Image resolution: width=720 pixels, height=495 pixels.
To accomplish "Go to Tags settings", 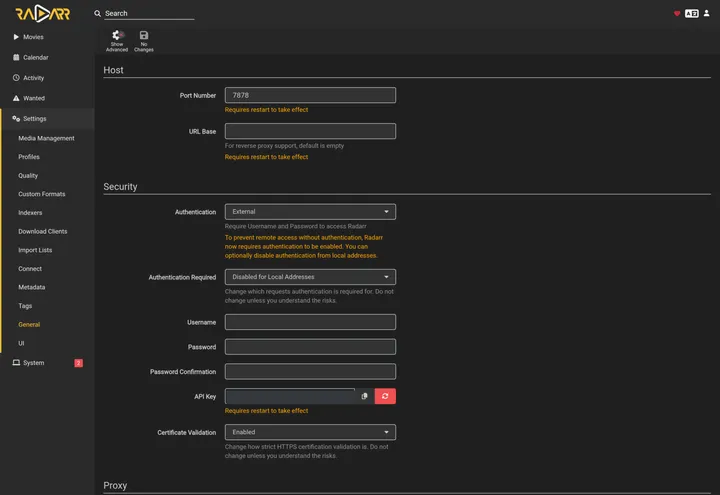I will (x=25, y=306).
